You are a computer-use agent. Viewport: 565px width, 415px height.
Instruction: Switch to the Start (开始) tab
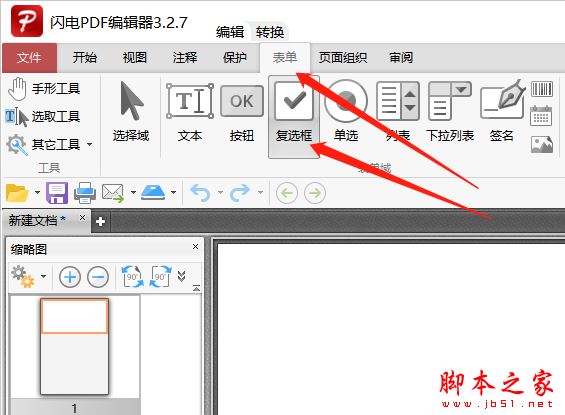click(85, 58)
